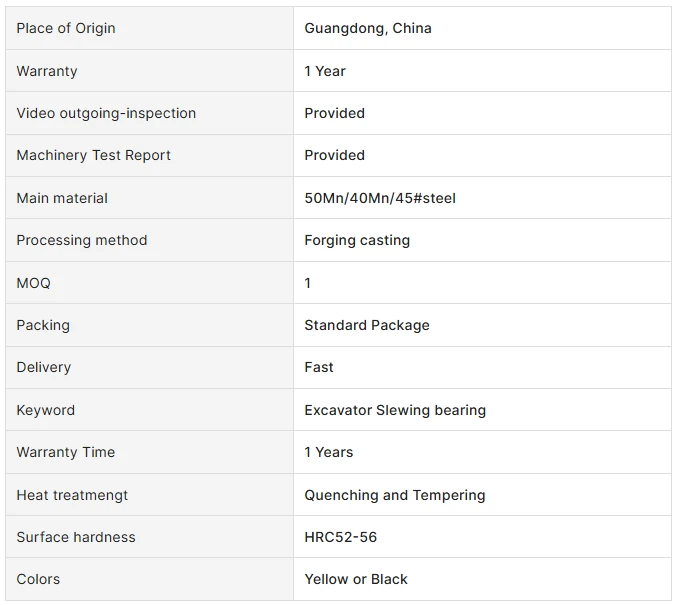This screenshot has height=605, width=676.
Task: Click the 1 Years warranty time value
Action: pyautogui.click(x=329, y=452)
